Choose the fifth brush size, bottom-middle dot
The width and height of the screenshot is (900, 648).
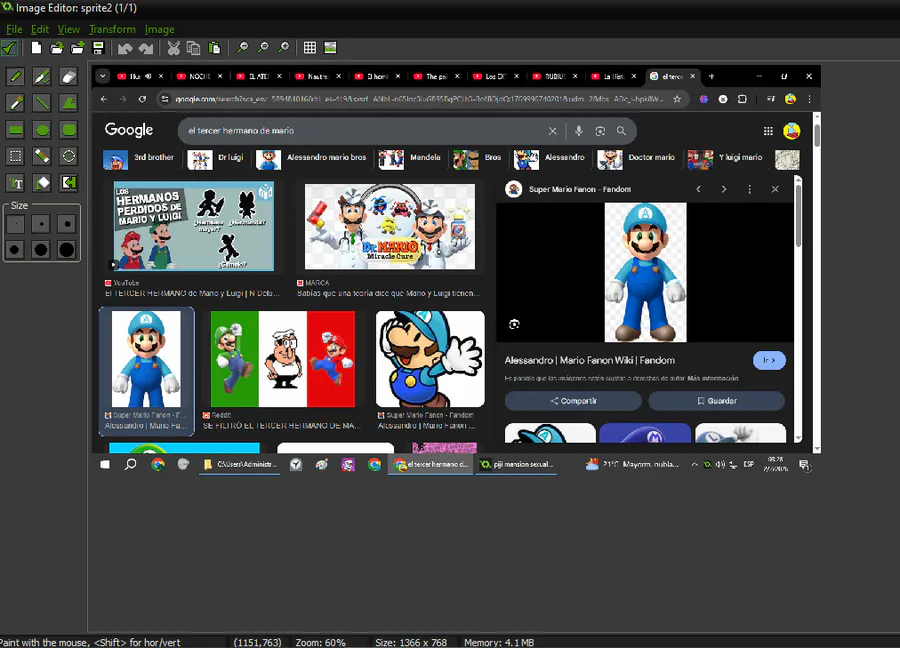click(41, 250)
